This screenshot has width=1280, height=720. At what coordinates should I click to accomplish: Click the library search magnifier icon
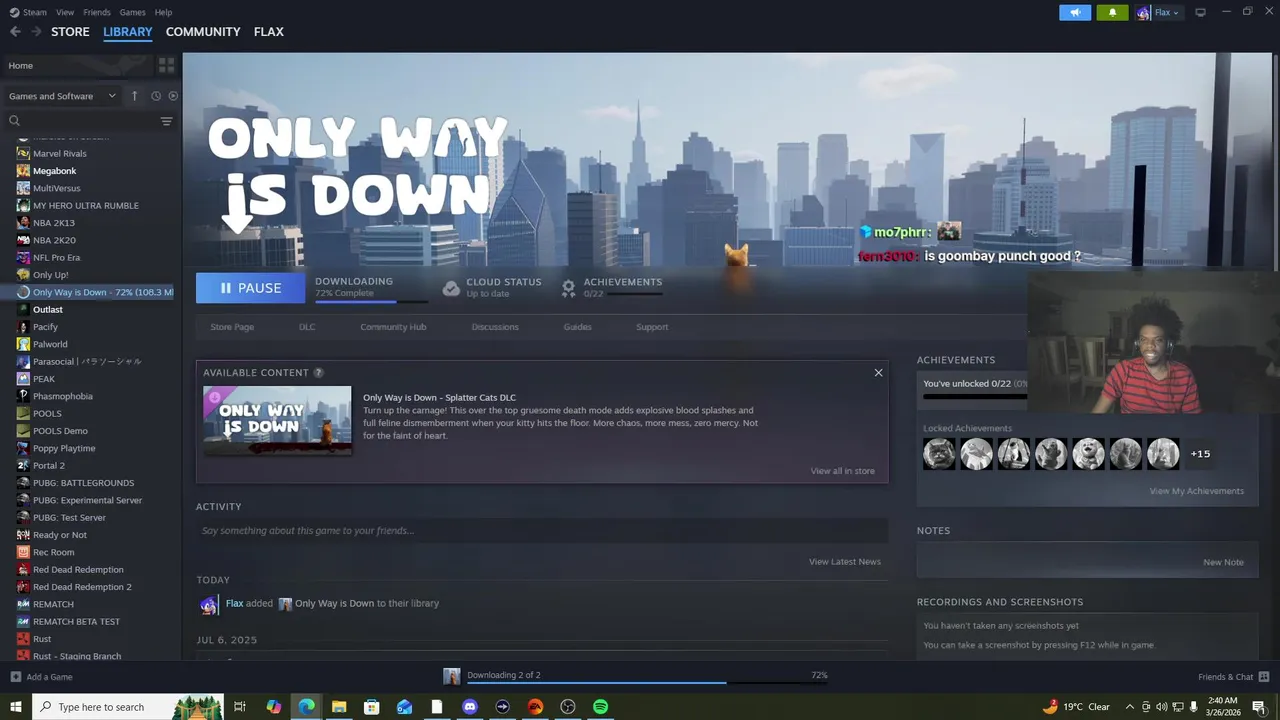pyautogui.click(x=14, y=121)
